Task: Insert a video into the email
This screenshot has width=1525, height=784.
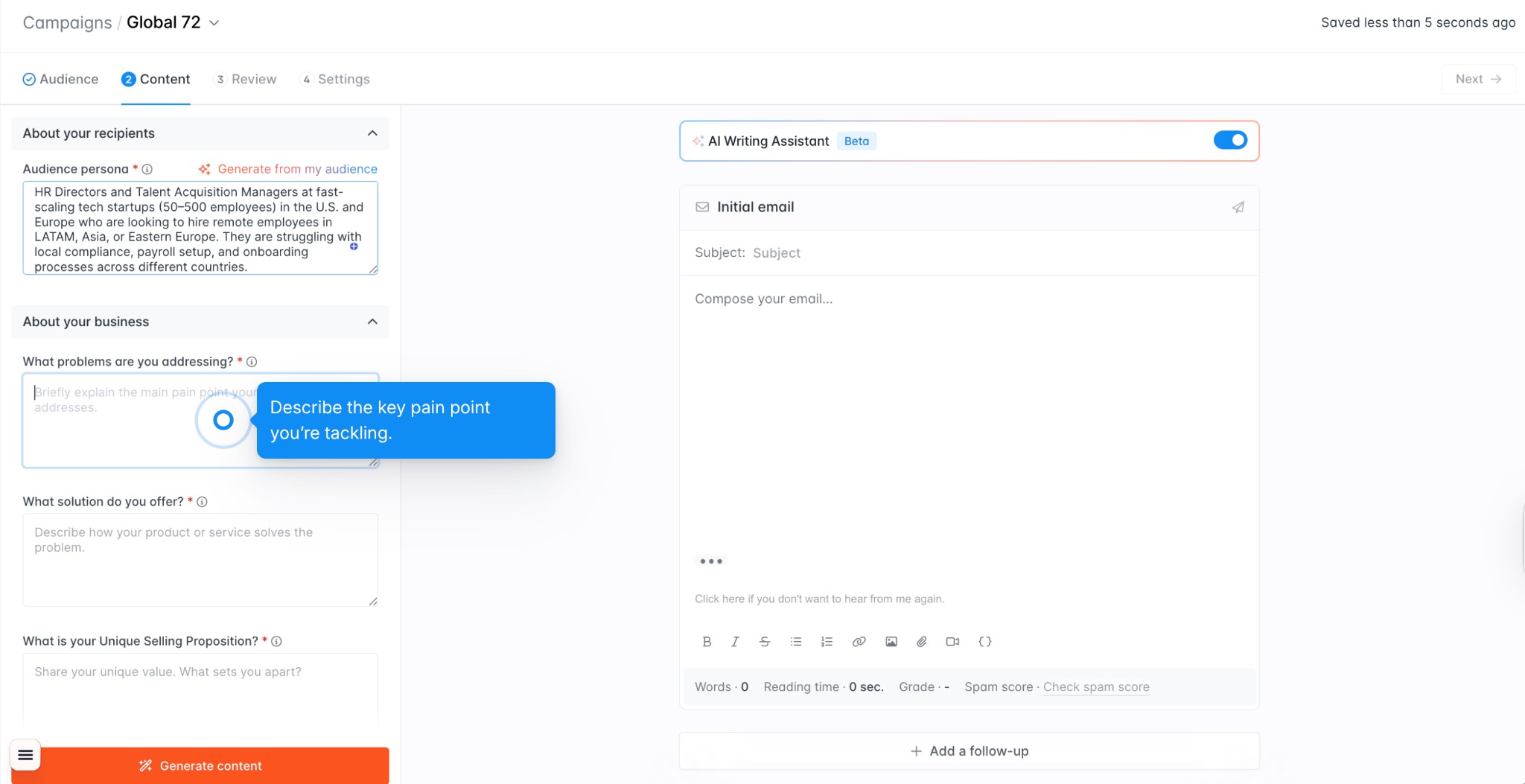Action: (952, 642)
